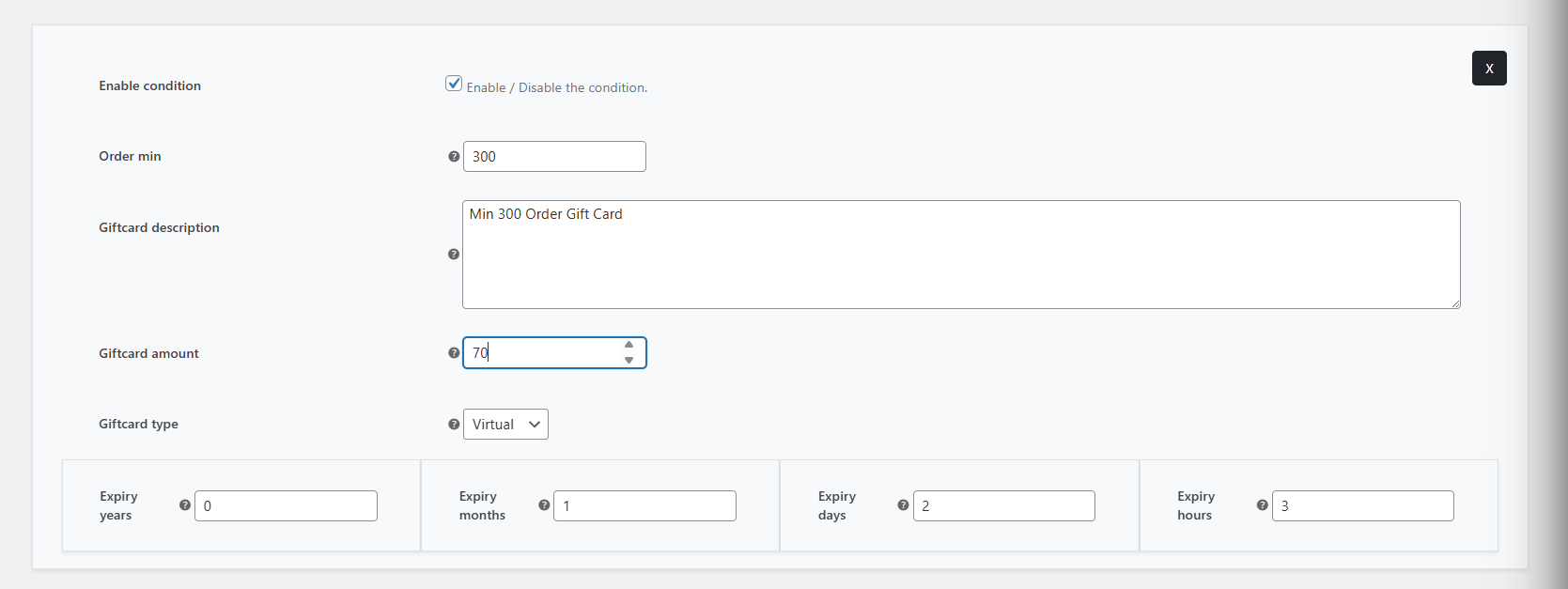The width and height of the screenshot is (1568, 589).
Task: Click the help icon for Expiry days
Action: (x=903, y=505)
